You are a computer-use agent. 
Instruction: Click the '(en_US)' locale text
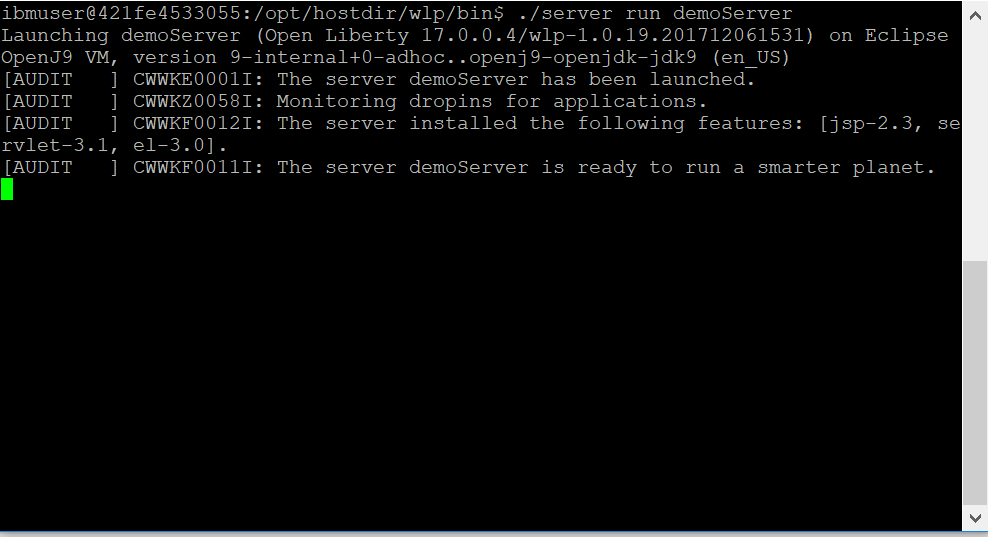[751, 58]
